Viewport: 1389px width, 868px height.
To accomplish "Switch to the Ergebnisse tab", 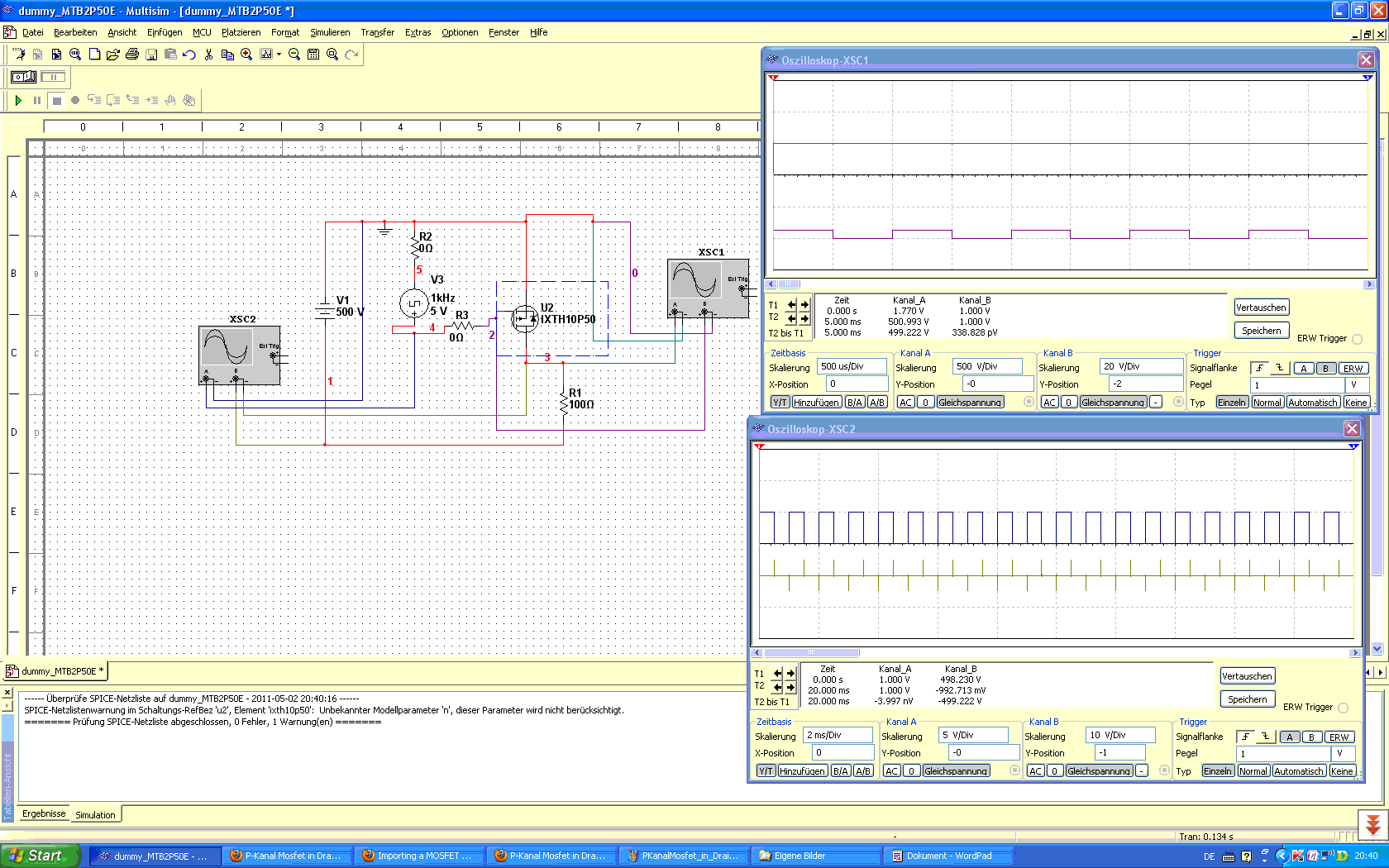I will [43, 814].
